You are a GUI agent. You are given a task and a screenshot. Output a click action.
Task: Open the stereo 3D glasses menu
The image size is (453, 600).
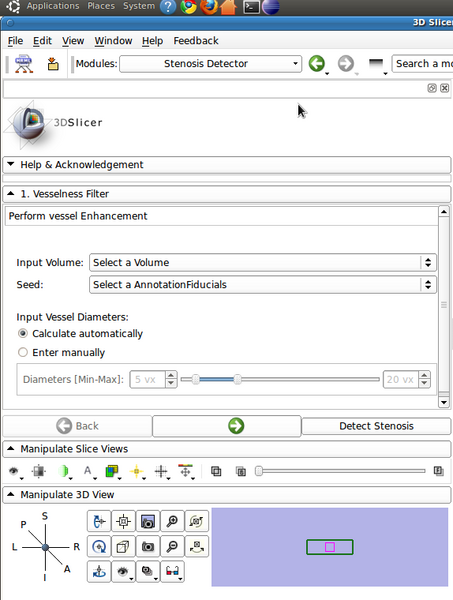tap(172, 572)
